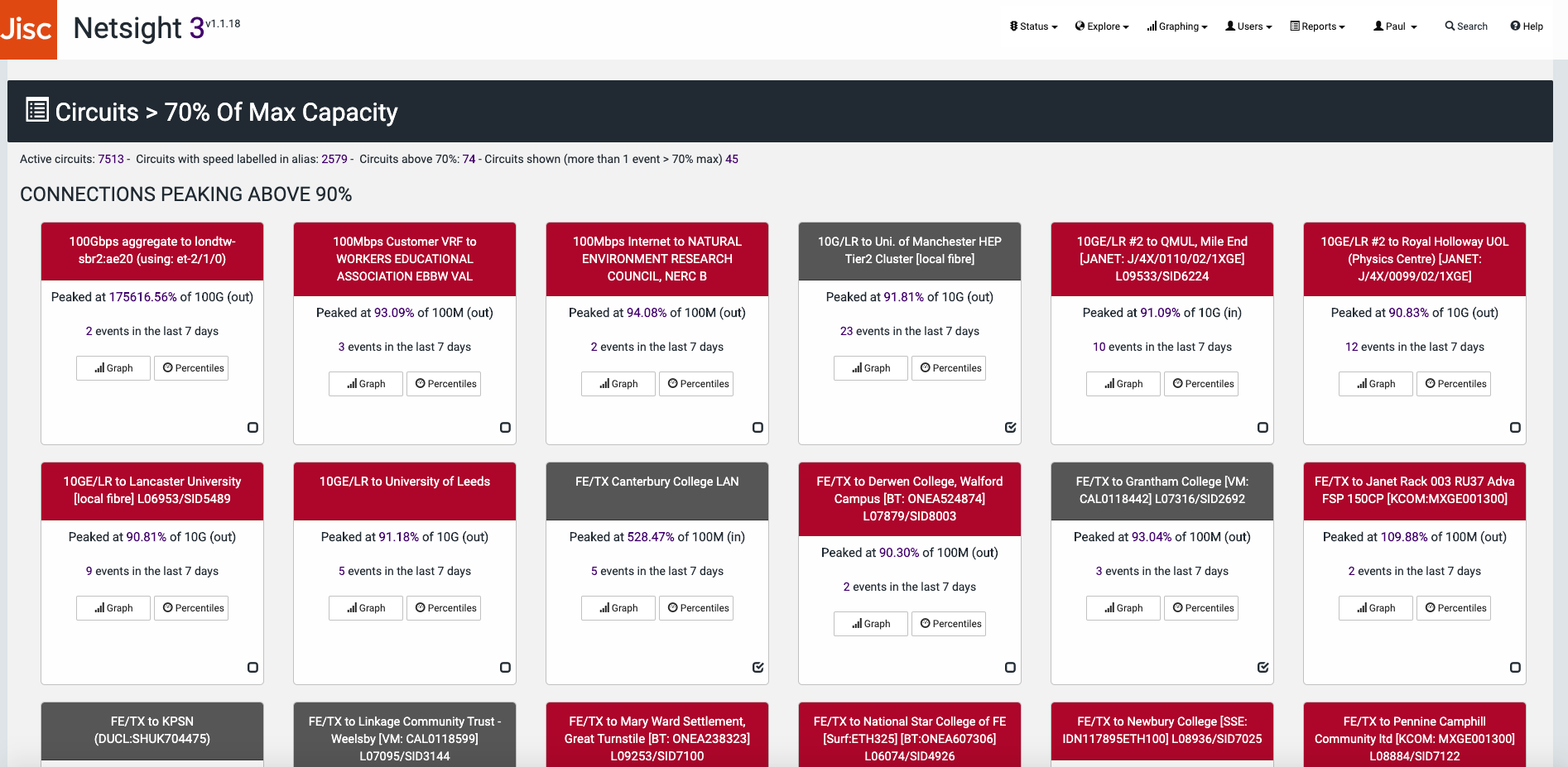Open the Reports dropdown menu
Image resolution: width=1568 pixels, height=767 pixels.
pyautogui.click(x=1317, y=26)
